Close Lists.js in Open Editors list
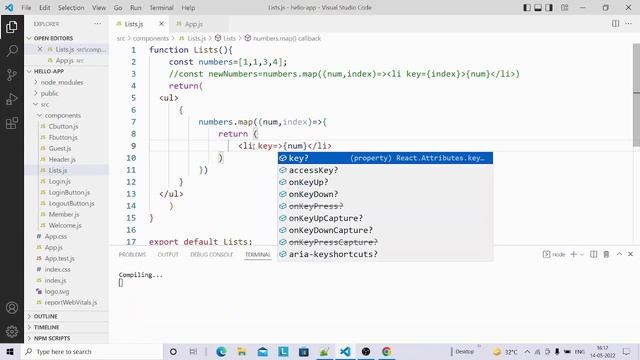This screenshot has height=360, width=640. 40,49
